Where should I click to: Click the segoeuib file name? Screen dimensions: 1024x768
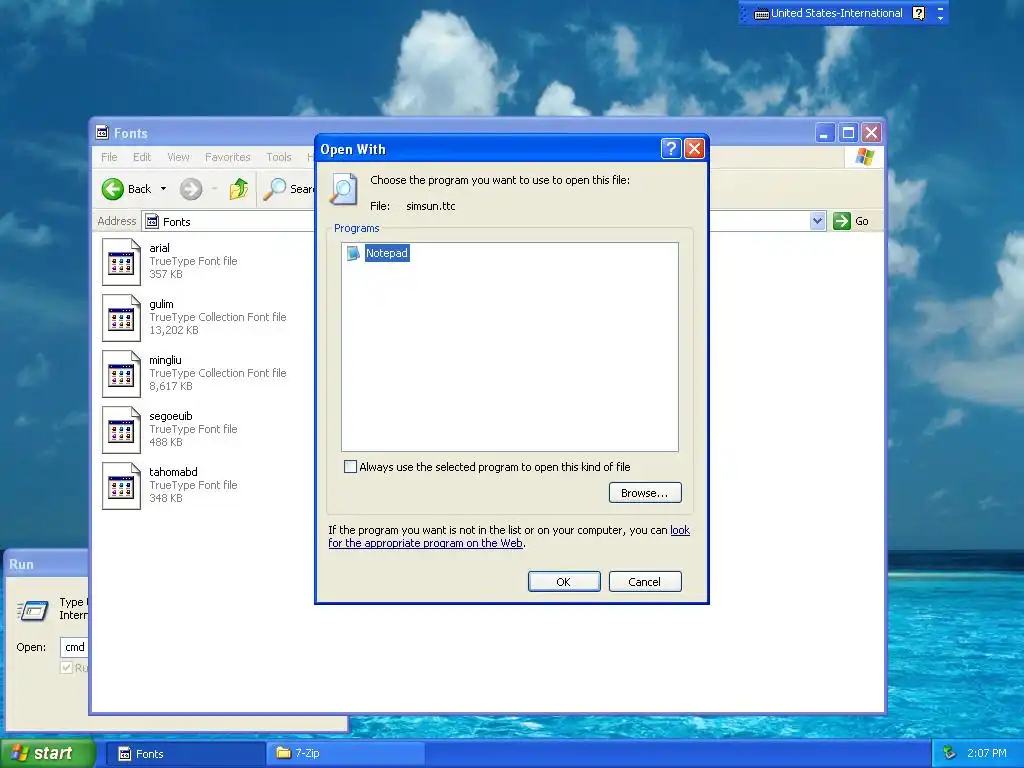click(x=170, y=417)
